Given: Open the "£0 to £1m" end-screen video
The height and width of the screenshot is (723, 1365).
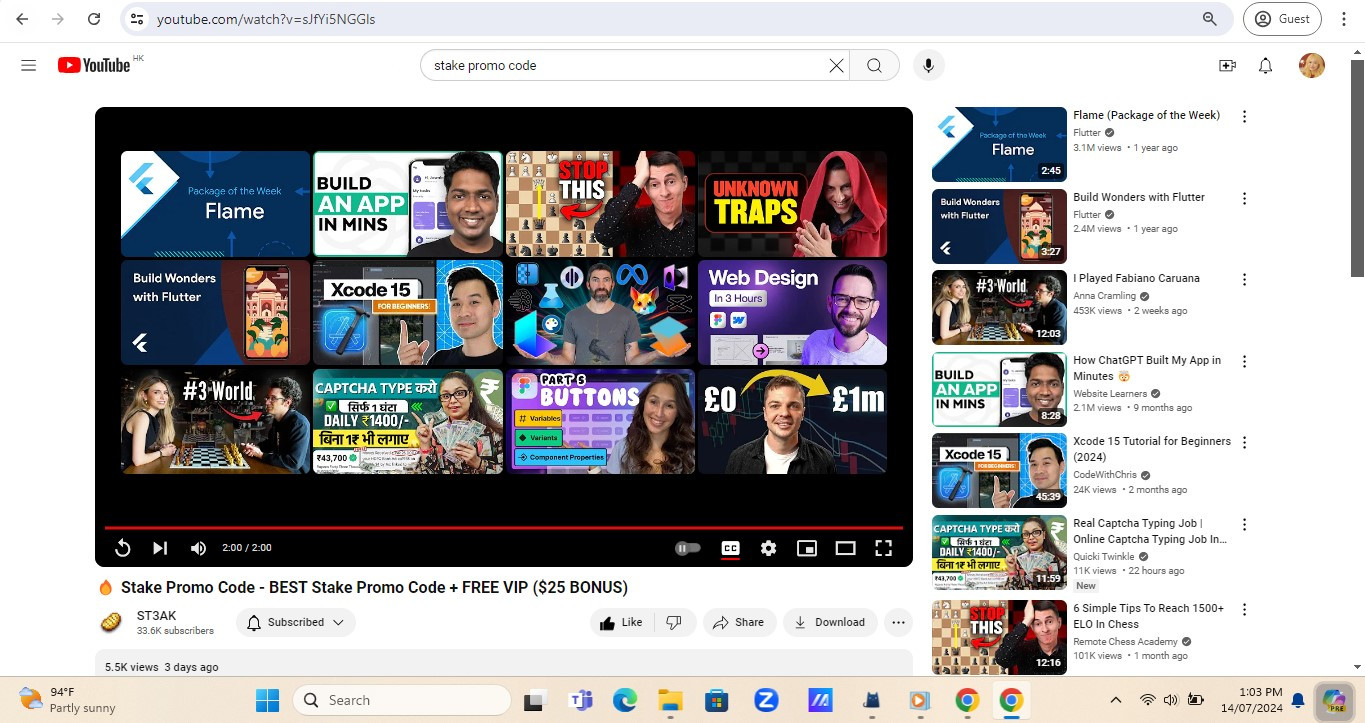Looking at the screenshot, I should [792, 421].
